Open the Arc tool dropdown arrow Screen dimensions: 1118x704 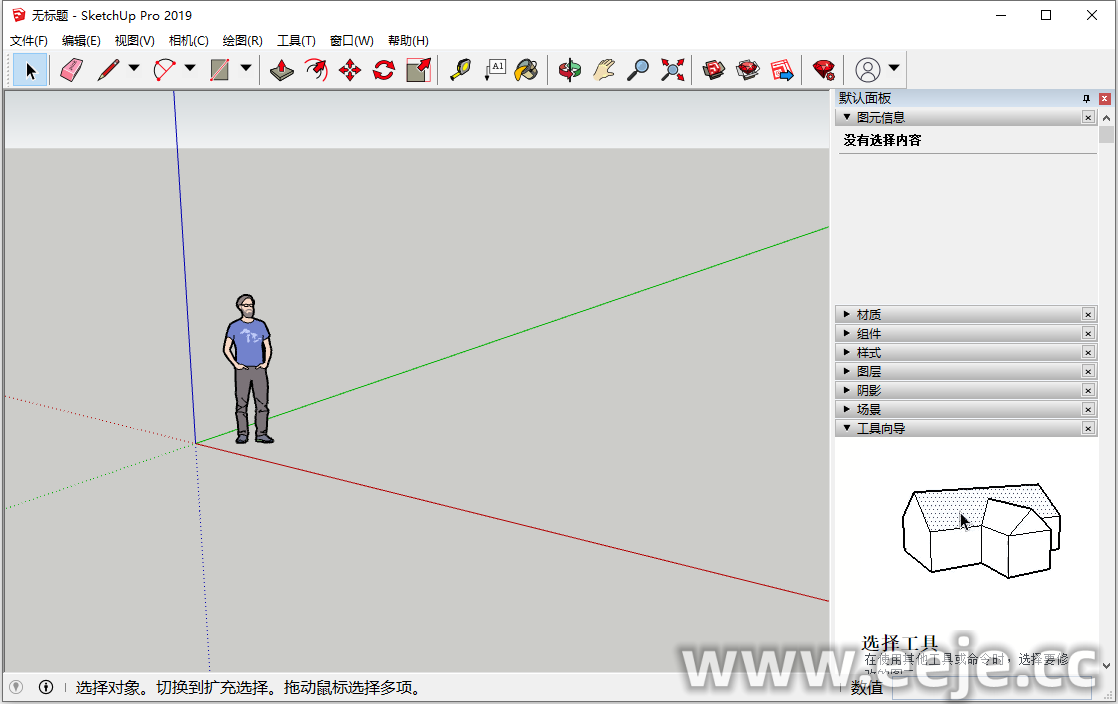click(x=190, y=69)
